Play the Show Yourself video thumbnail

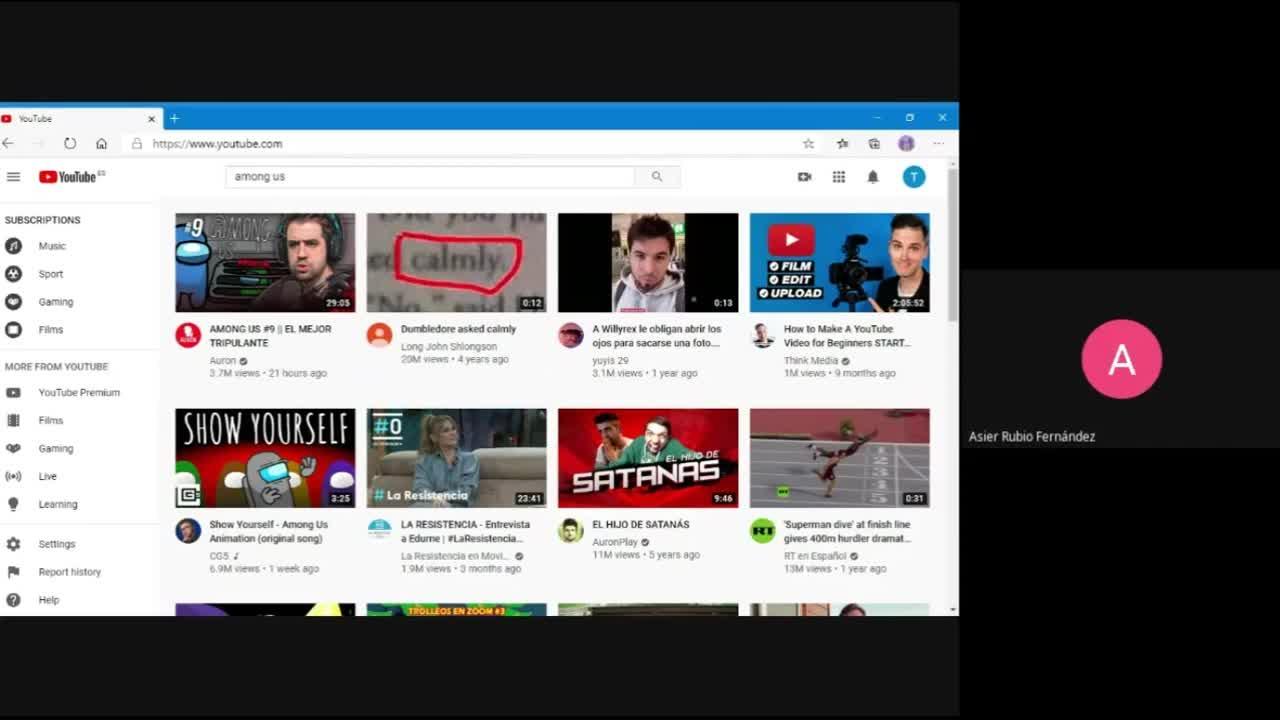tap(265, 458)
